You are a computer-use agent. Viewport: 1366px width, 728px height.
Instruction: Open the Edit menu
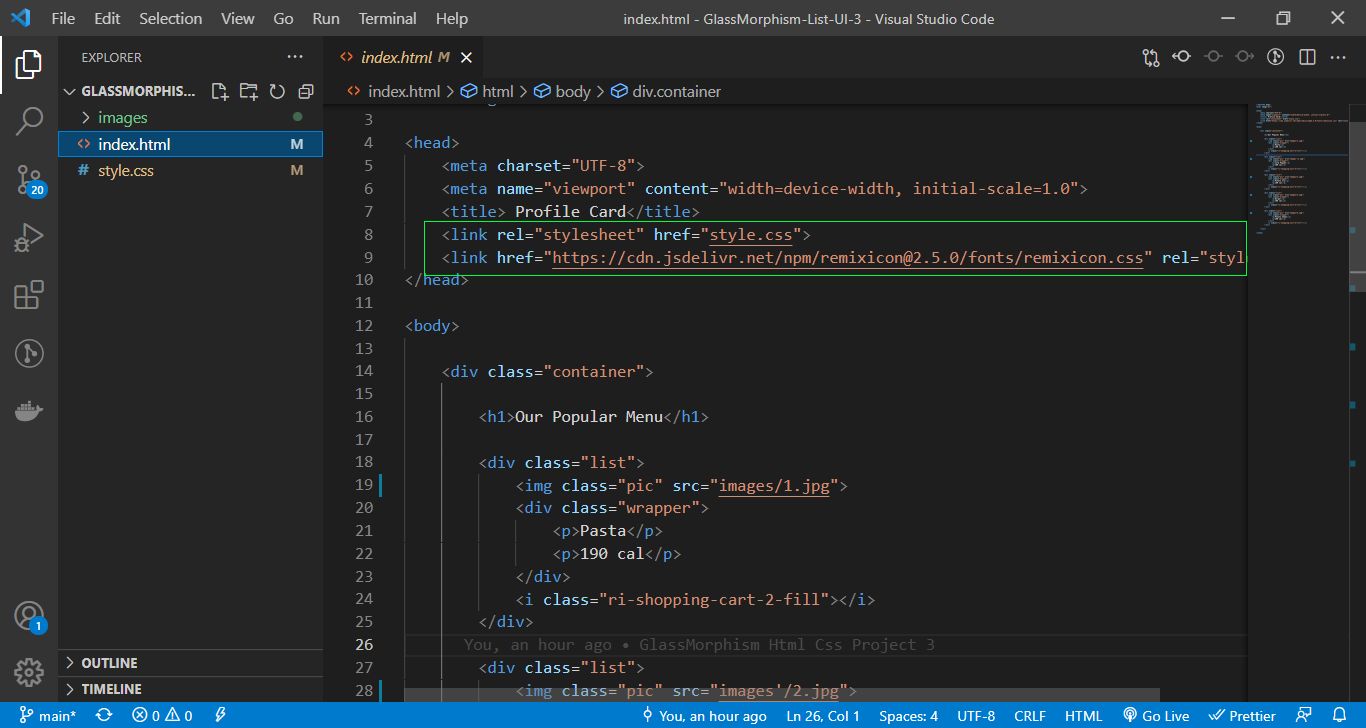(107, 18)
